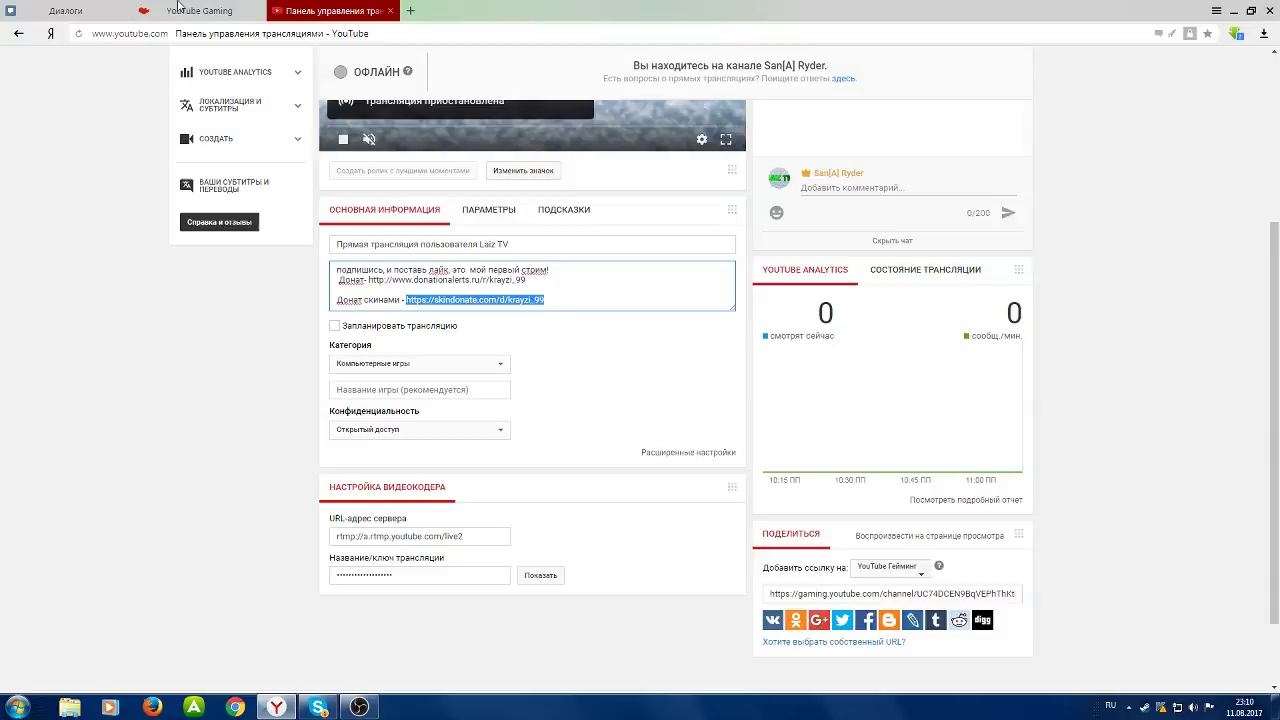Grab the YouTube Analytics card drag handle

[x=1019, y=269]
